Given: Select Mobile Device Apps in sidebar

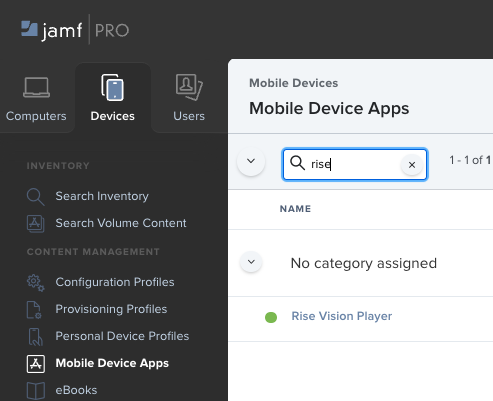Looking at the screenshot, I should coord(112,363).
